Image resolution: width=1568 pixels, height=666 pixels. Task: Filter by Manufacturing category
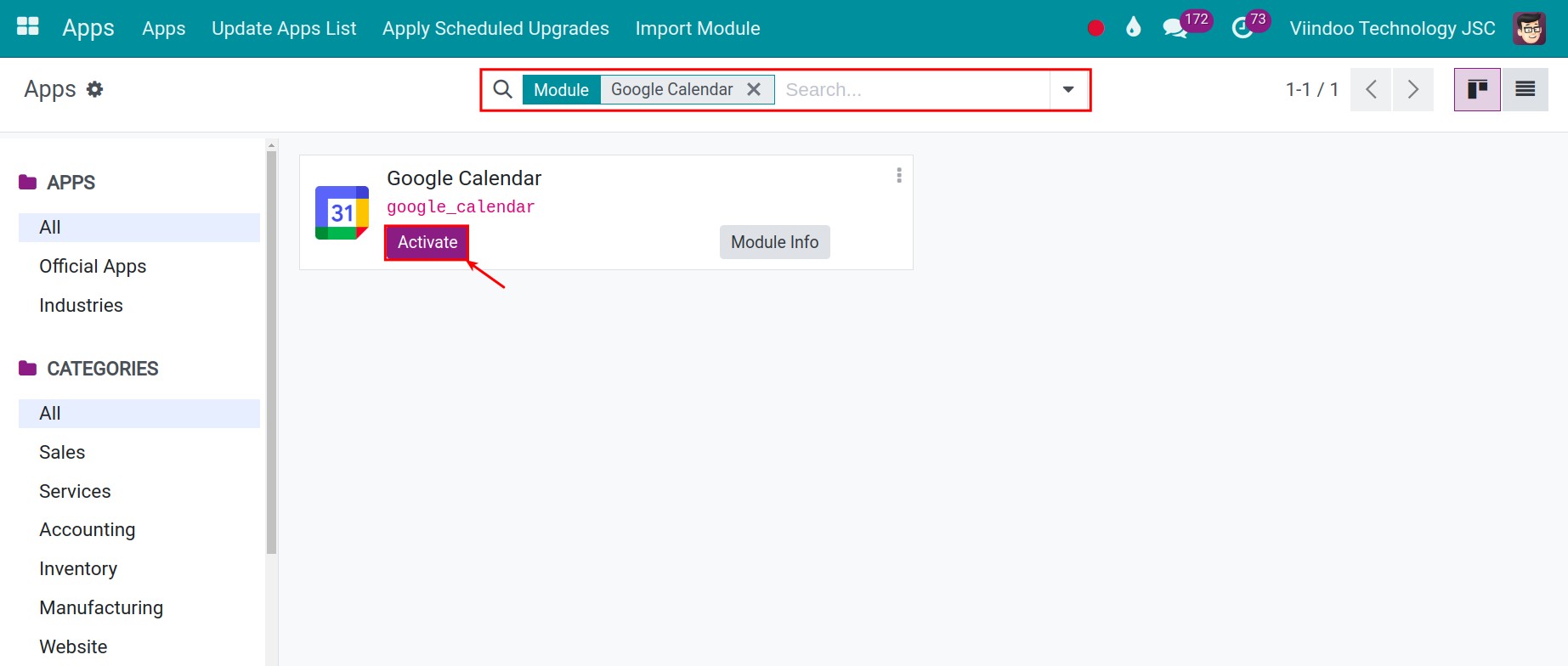139,608
